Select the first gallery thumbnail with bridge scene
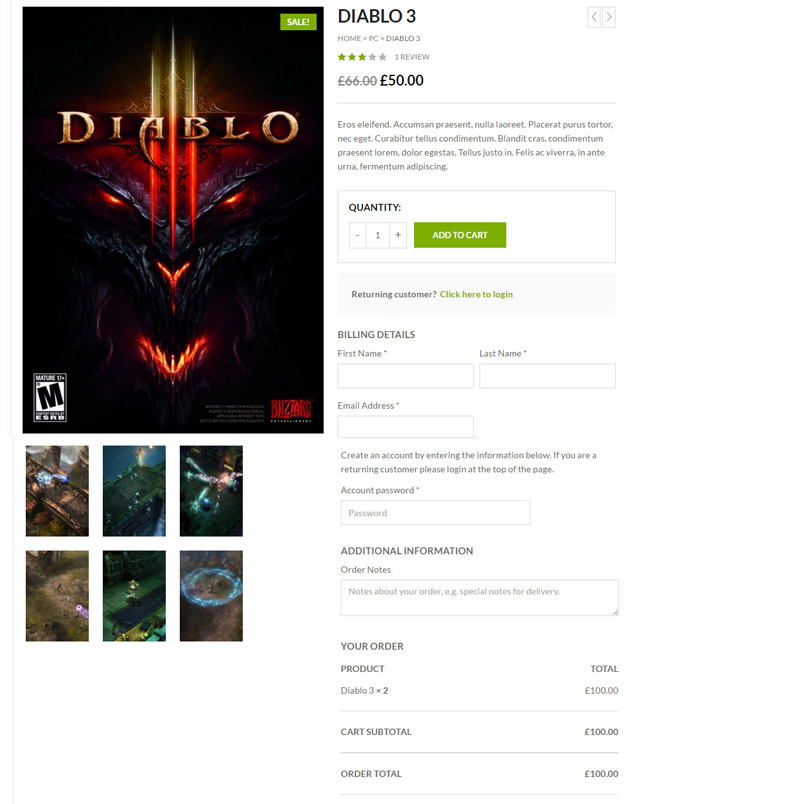Screen dimensions: 800x804 tap(57, 491)
